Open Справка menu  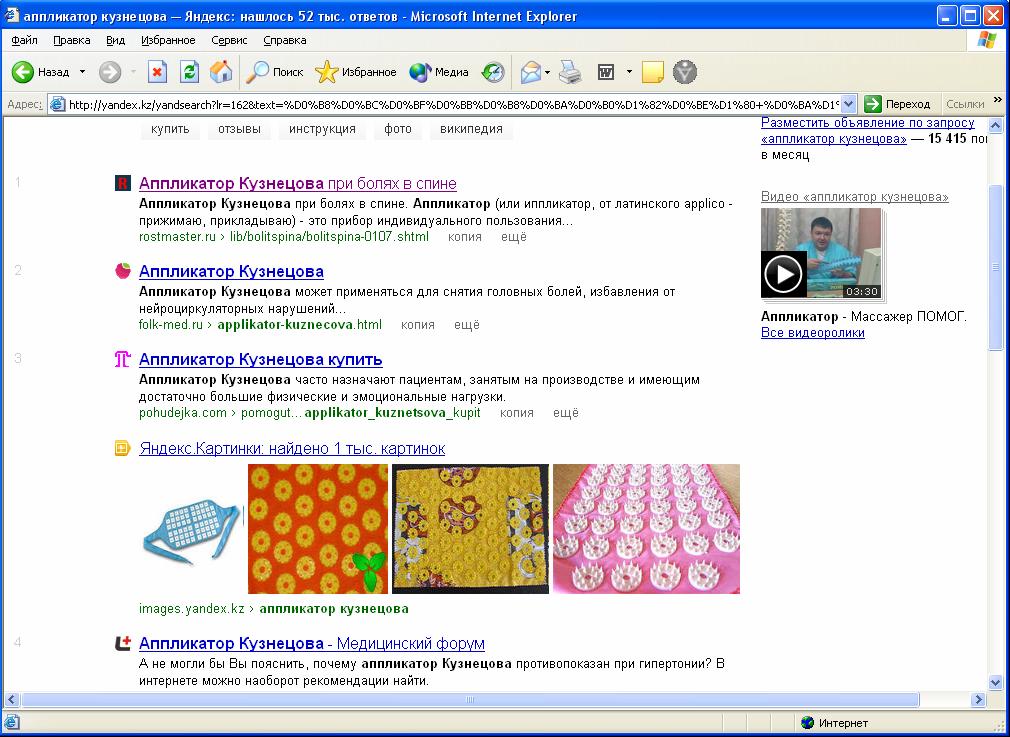tap(285, 40)
